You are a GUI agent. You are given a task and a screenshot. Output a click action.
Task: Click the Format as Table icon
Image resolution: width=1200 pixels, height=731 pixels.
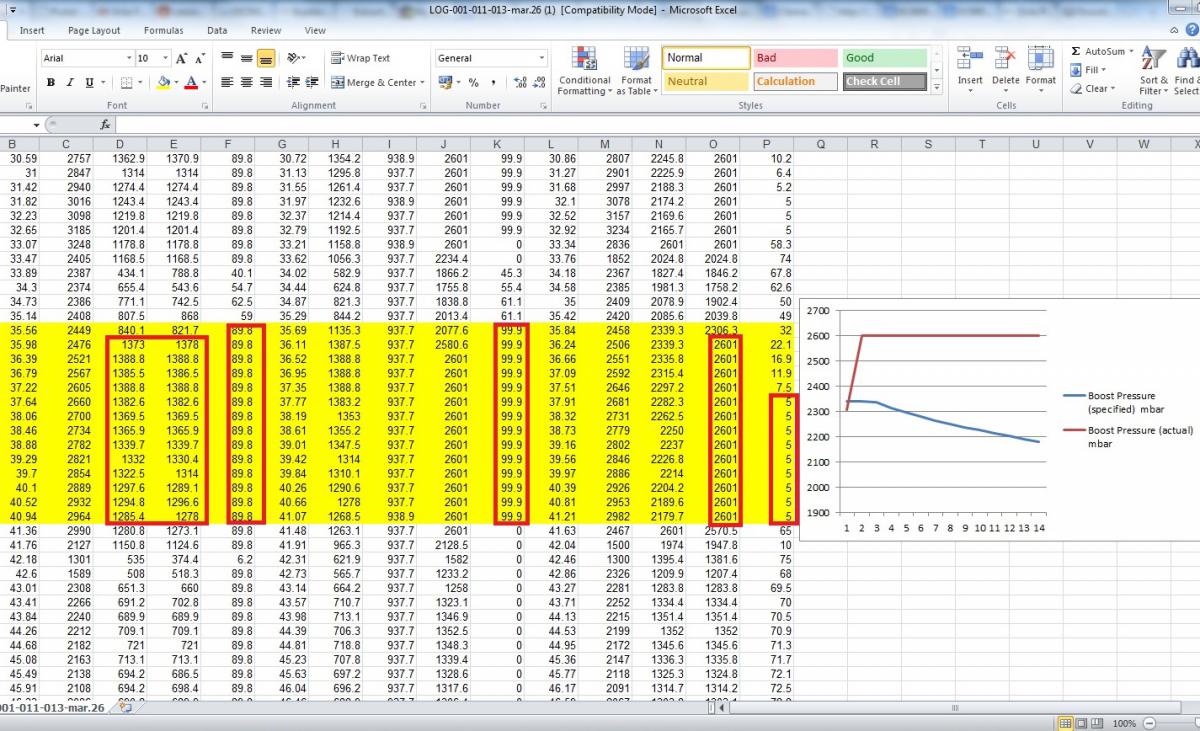[636, 70]
